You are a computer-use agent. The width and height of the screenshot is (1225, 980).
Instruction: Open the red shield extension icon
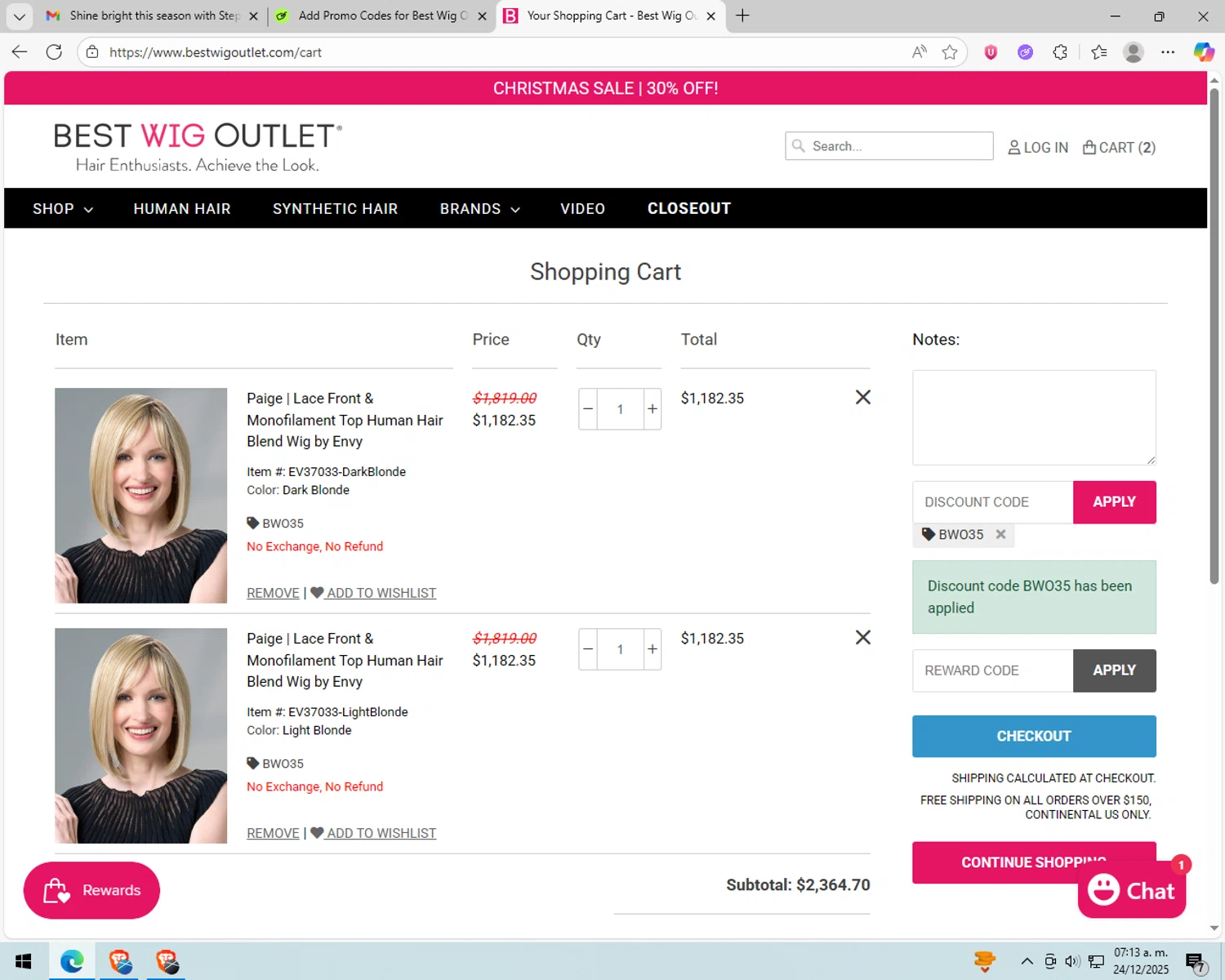coord(991,52)
